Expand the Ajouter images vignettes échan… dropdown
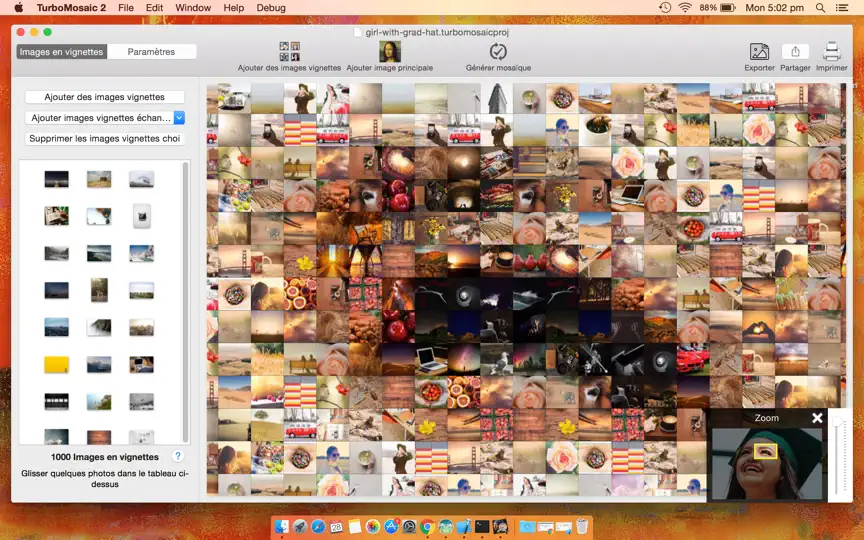The height and width of the screenshot is (540, 864). pyautogui.click(x=179, y=117)
